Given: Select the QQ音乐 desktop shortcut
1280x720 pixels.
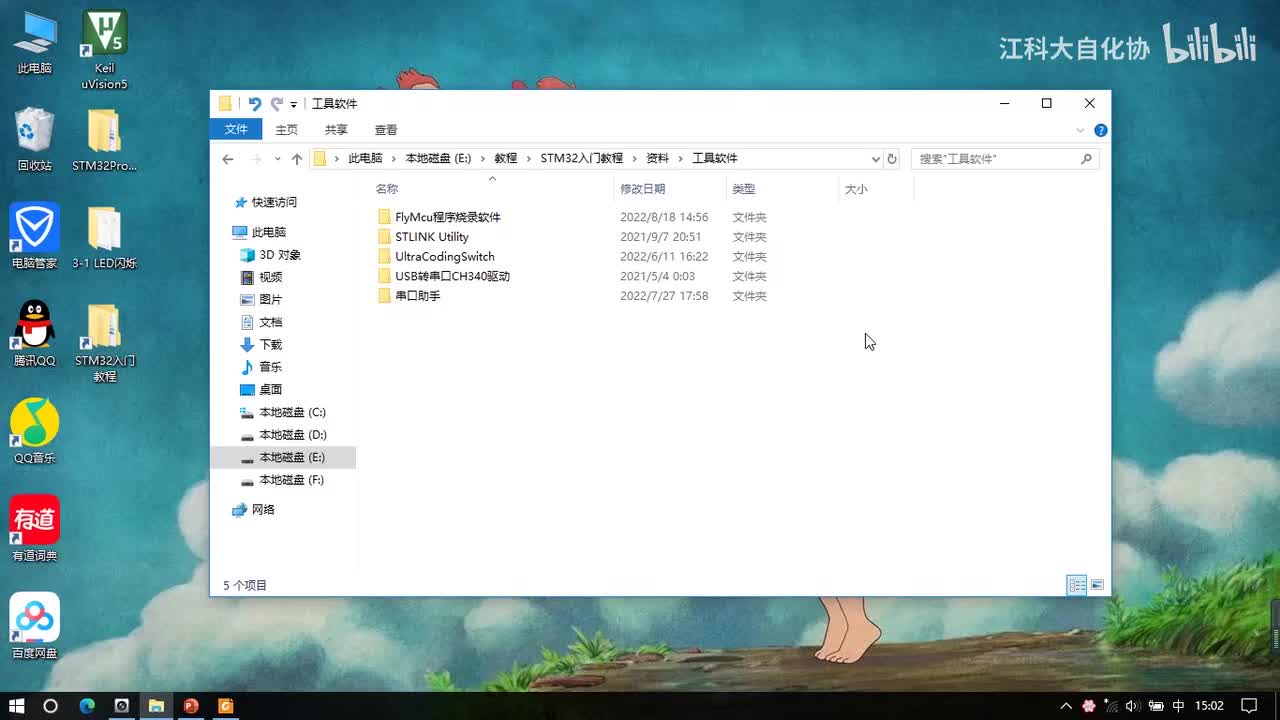Looking at the screenshot, I should coord(35,431).
